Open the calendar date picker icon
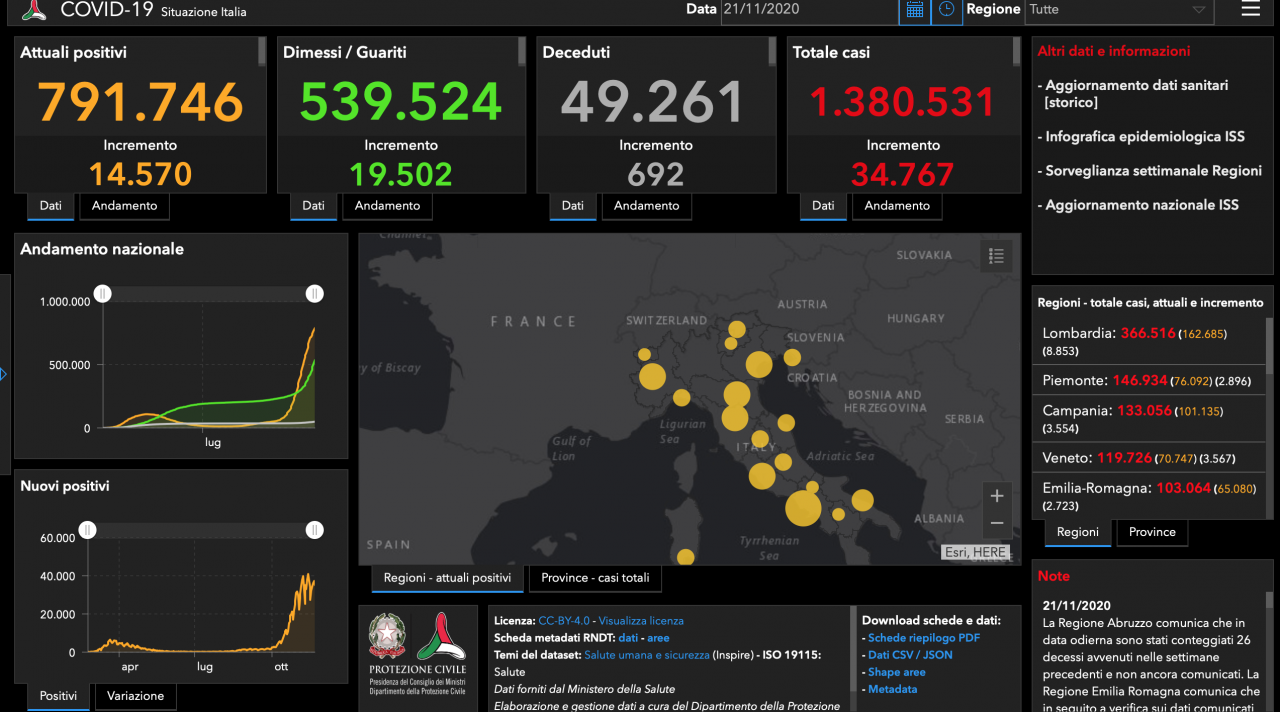1280x712 pixels. [914, 10]
